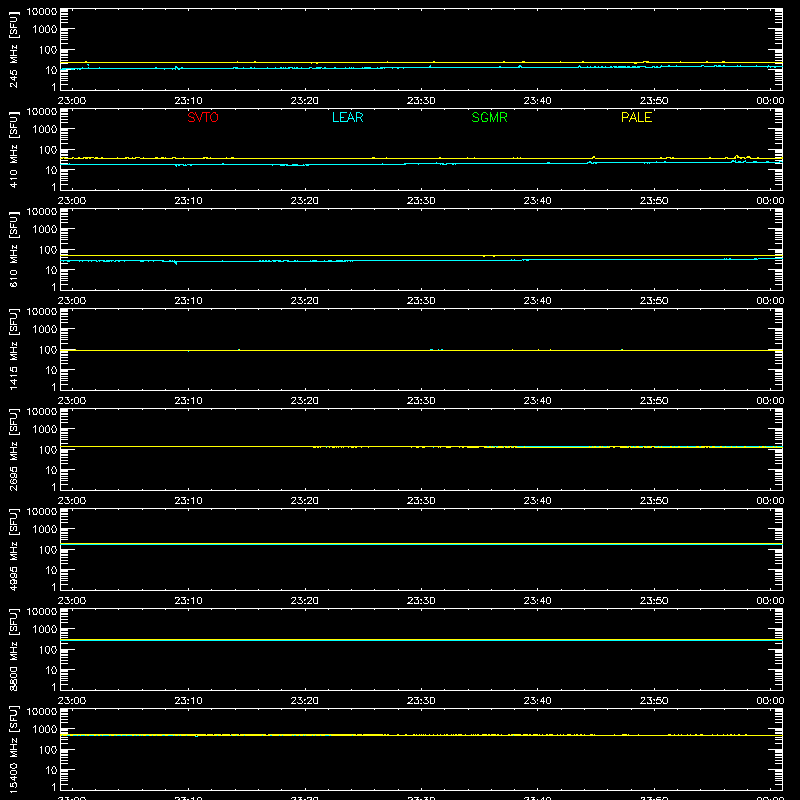This screenshot has width=800, height=800.
Task: Click the 1000 tick of the 245 MHz plot
Action: [45, 30]
